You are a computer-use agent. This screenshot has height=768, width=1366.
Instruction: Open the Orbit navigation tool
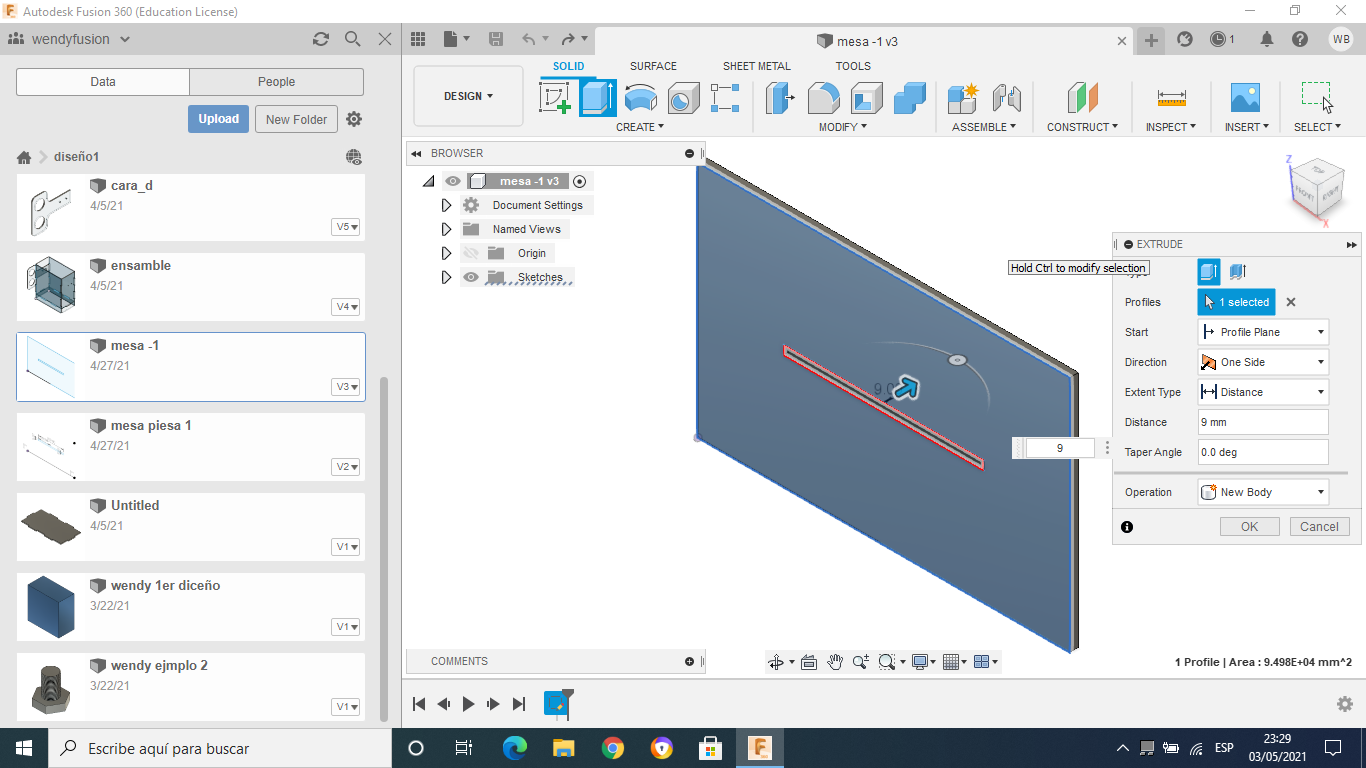[x=776, y=662]
